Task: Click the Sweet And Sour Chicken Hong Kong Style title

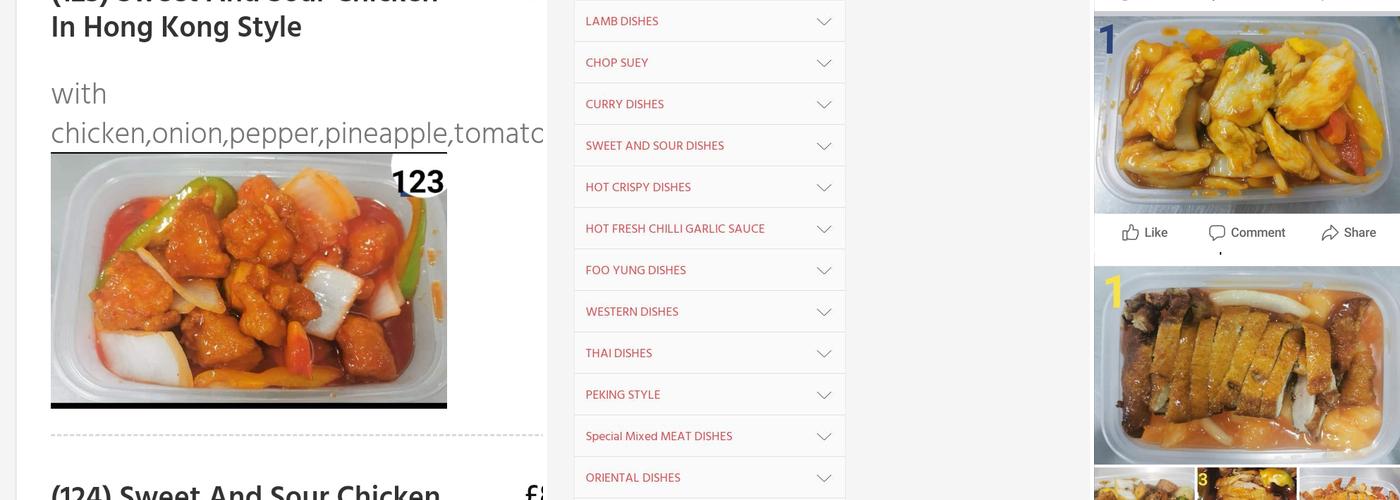Action: tap(177, 27)
